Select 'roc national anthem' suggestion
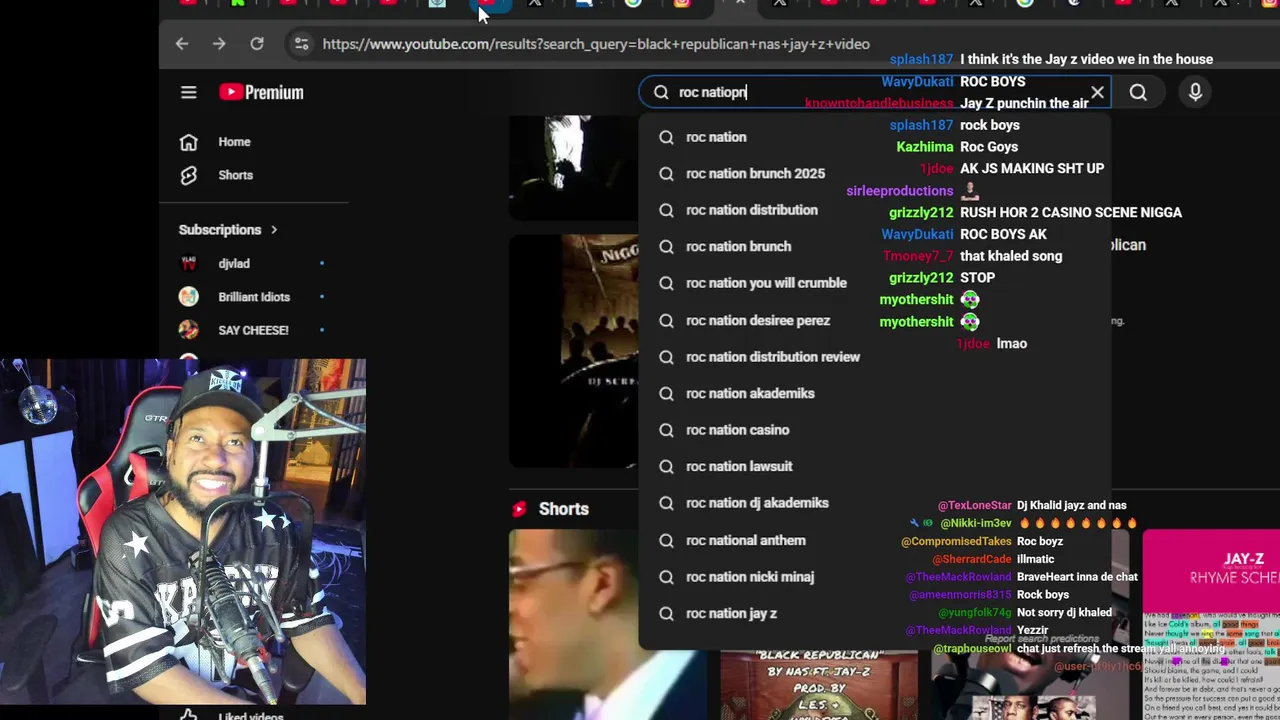1280x720 pixels. pos(875,540)
